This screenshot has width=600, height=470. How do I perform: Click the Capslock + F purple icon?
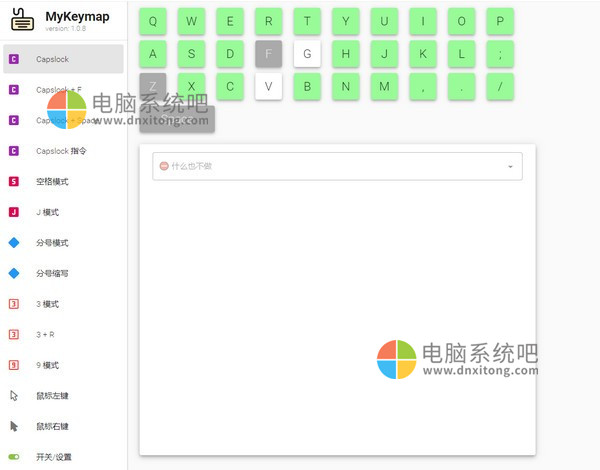coord(14,90)
